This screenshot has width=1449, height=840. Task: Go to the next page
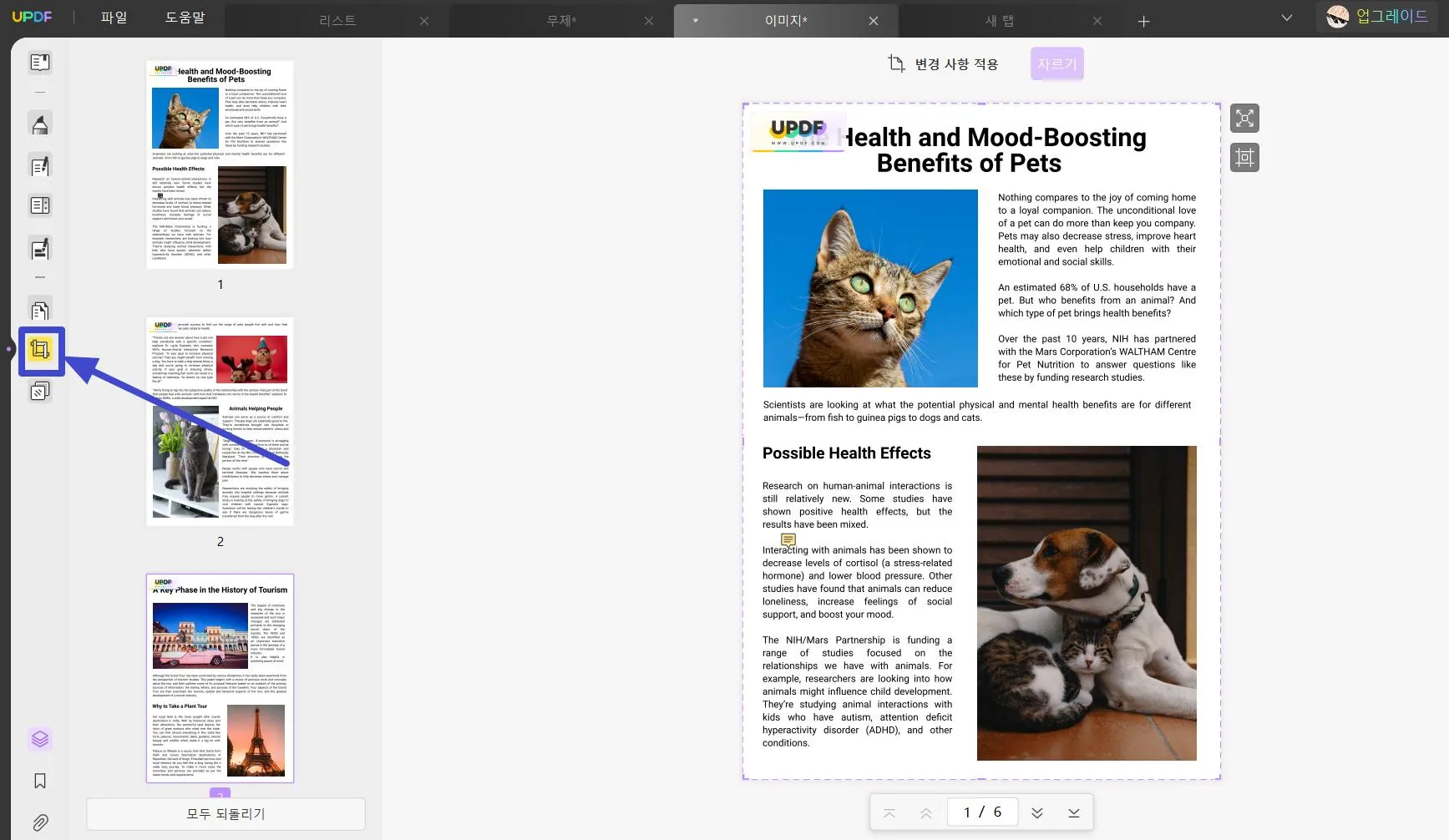pos(1037,812)
